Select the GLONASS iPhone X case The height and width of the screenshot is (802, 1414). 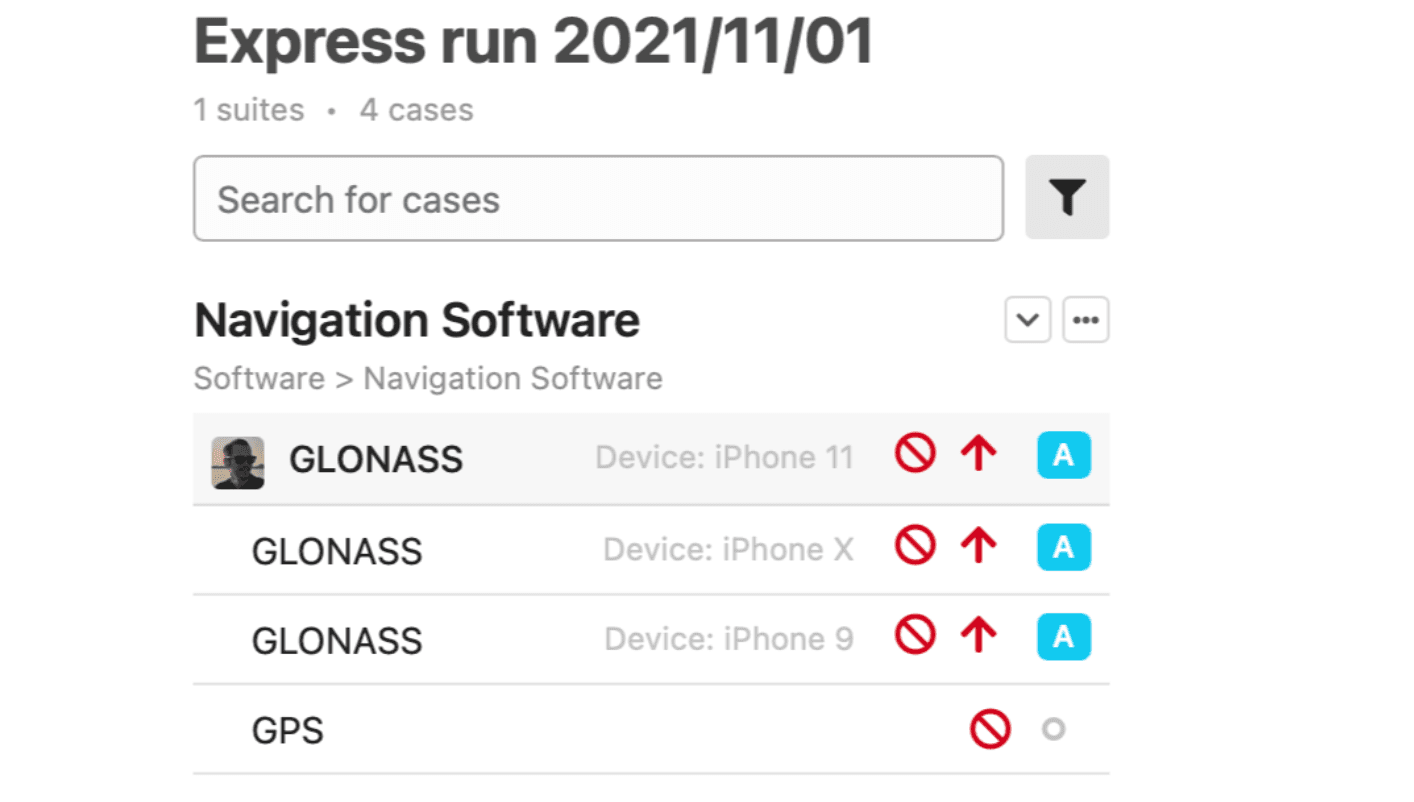(651, 550)
